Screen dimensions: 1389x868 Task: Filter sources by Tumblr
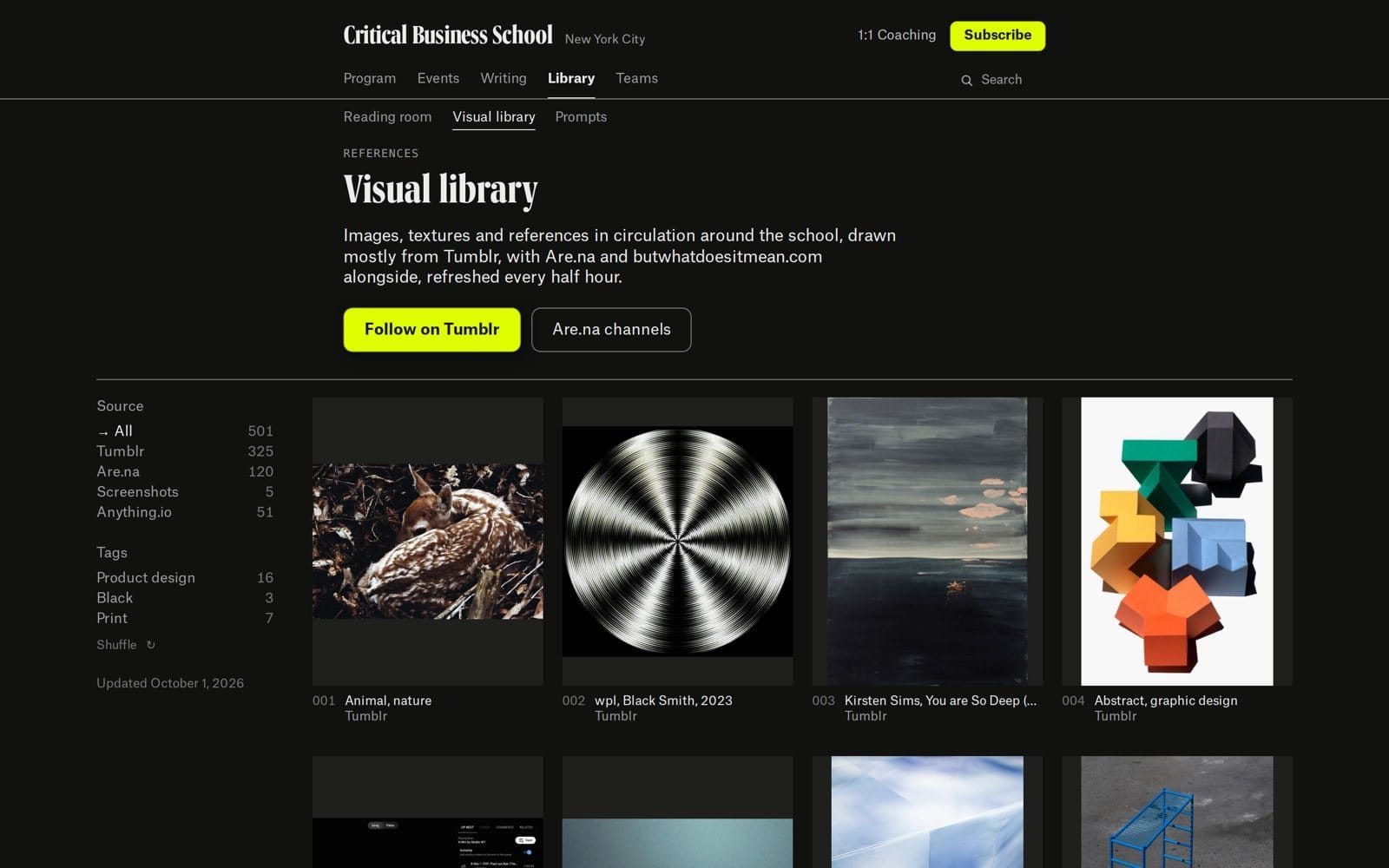coord(185,451)
